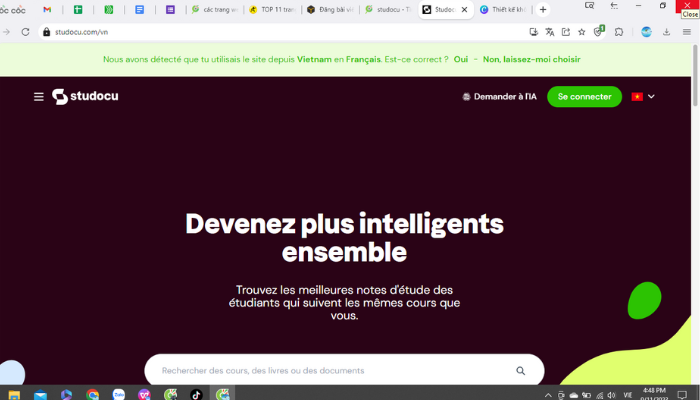Open File Explorer from the taskbar
The width and height of the screenshot is (700, 400).
(14, 395)
